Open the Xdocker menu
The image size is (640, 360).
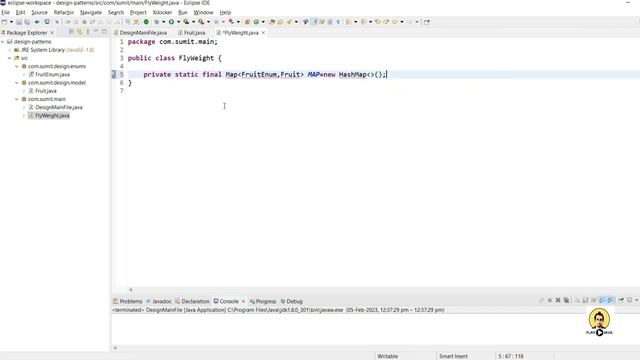click(162, 13)
